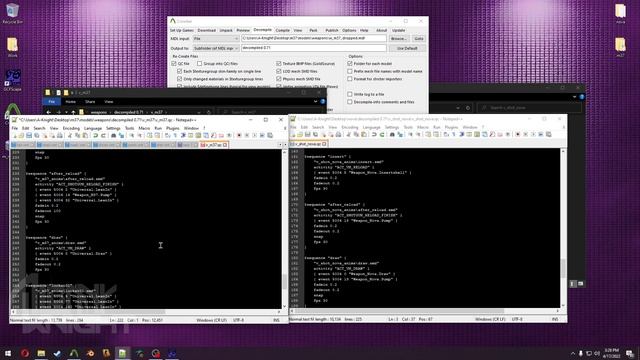This screenshot has height=360, width=640.
Task: Click Open file icon in right Notepad++
Action: click(300, 134)
